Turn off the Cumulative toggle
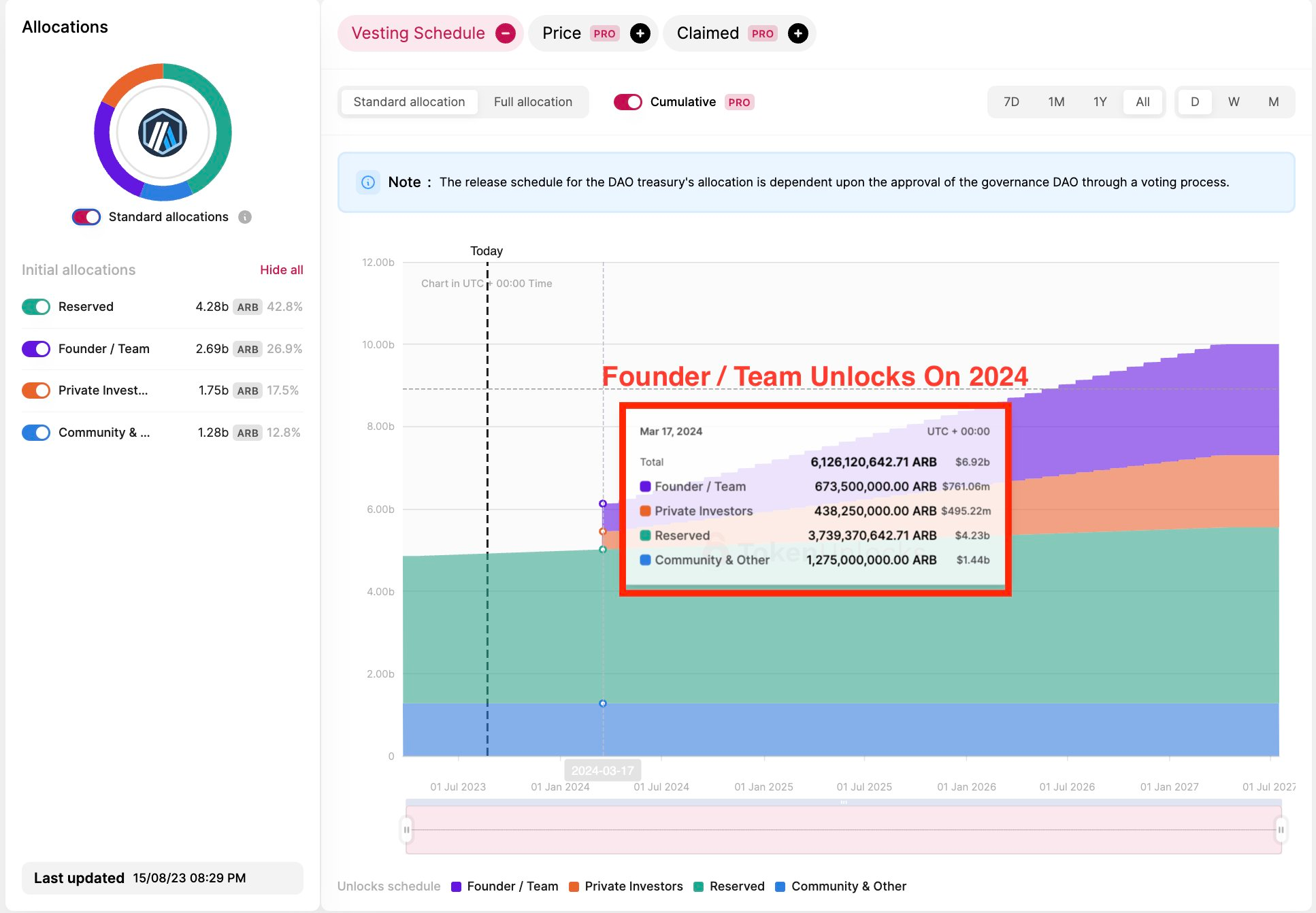 coord(627,102)
